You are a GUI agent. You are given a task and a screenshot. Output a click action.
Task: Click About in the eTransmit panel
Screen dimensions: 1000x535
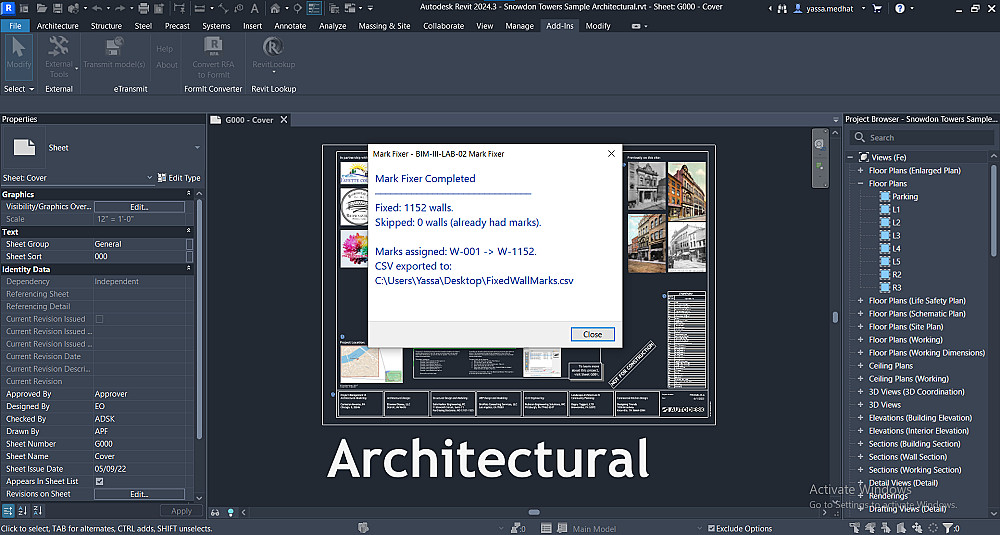click(167, 64)
